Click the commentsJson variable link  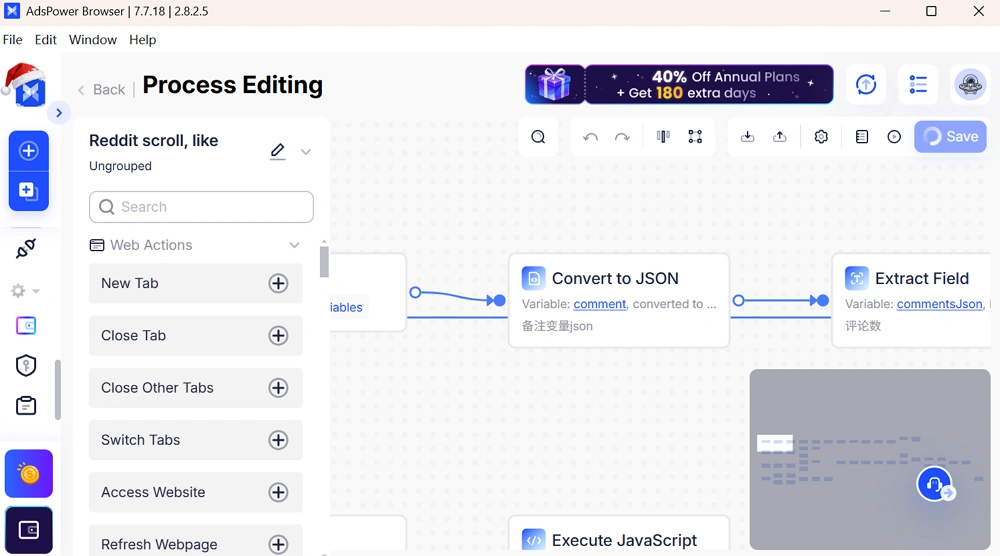pos(939,304)
